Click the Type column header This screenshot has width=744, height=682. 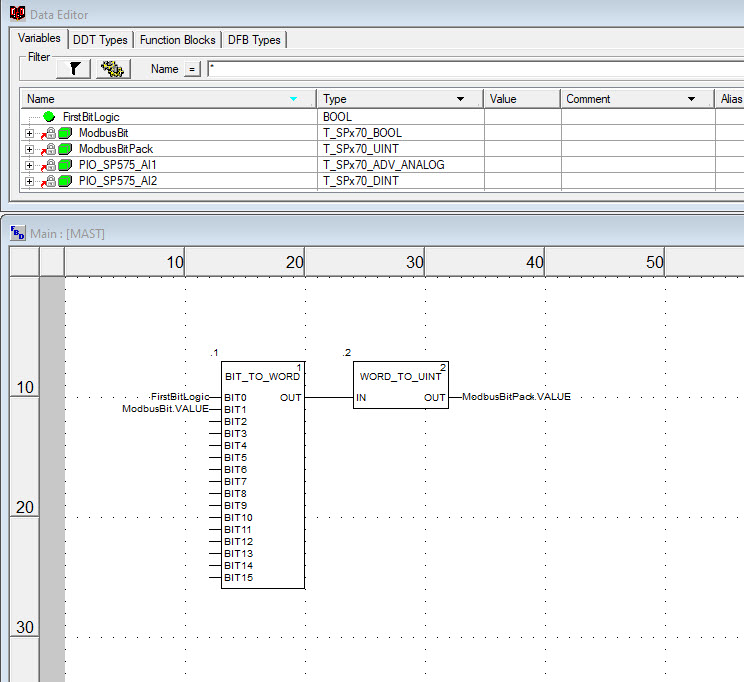click(x=400, y=99)
